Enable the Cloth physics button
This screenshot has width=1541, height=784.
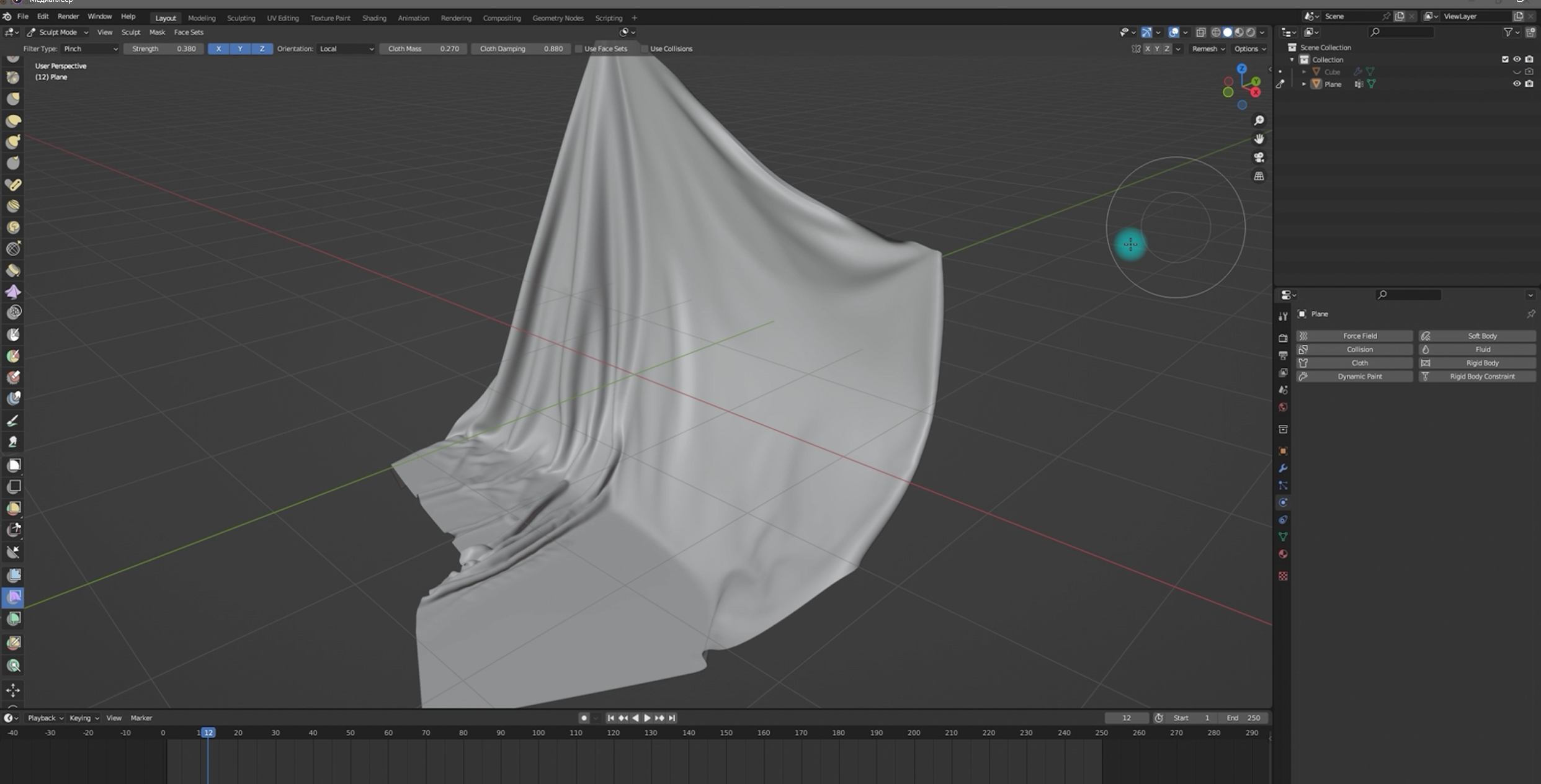coord(1359,363)
